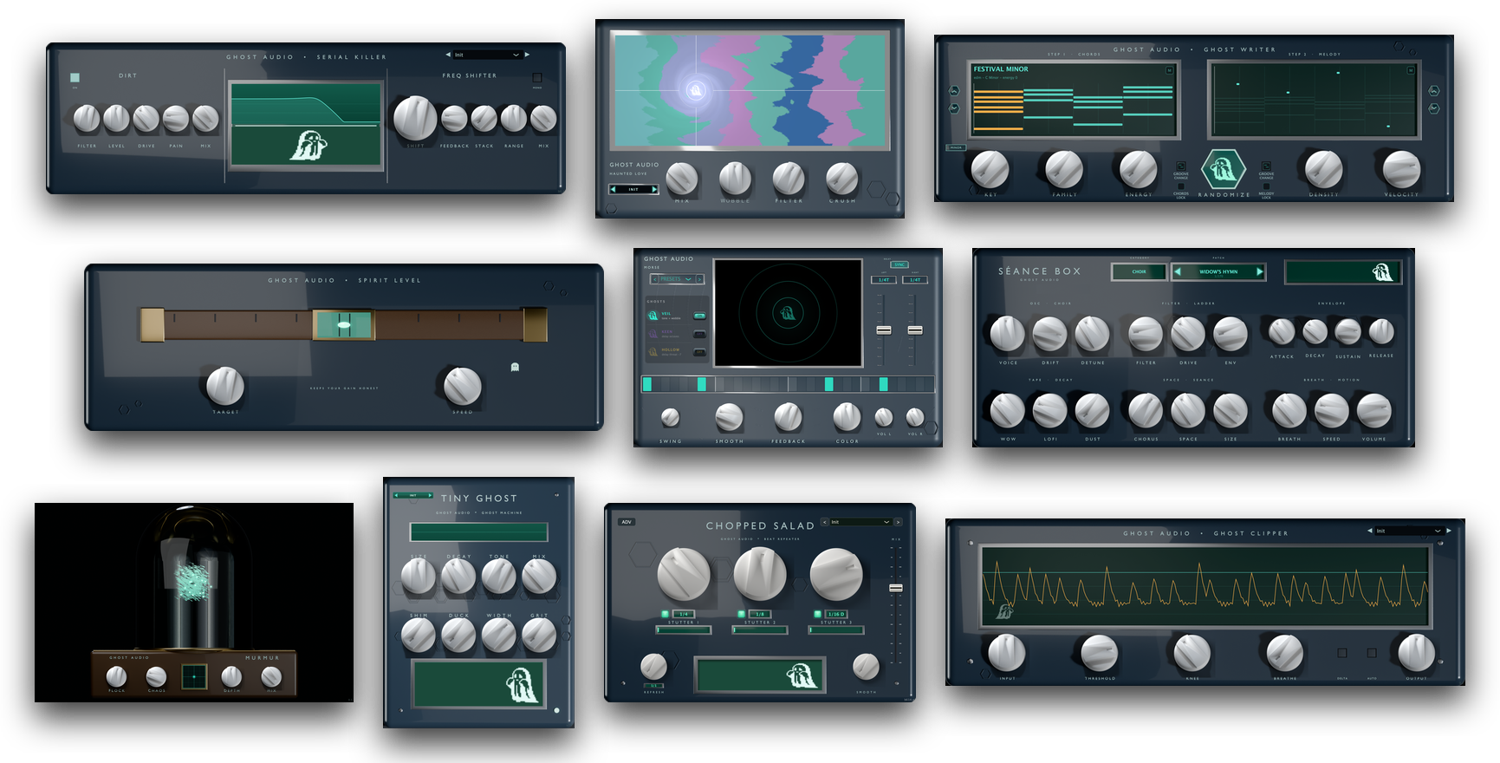Toggle the Veil ghost switch in Morse
This screenshot has height=763, width=1500.
pos(700,316)
